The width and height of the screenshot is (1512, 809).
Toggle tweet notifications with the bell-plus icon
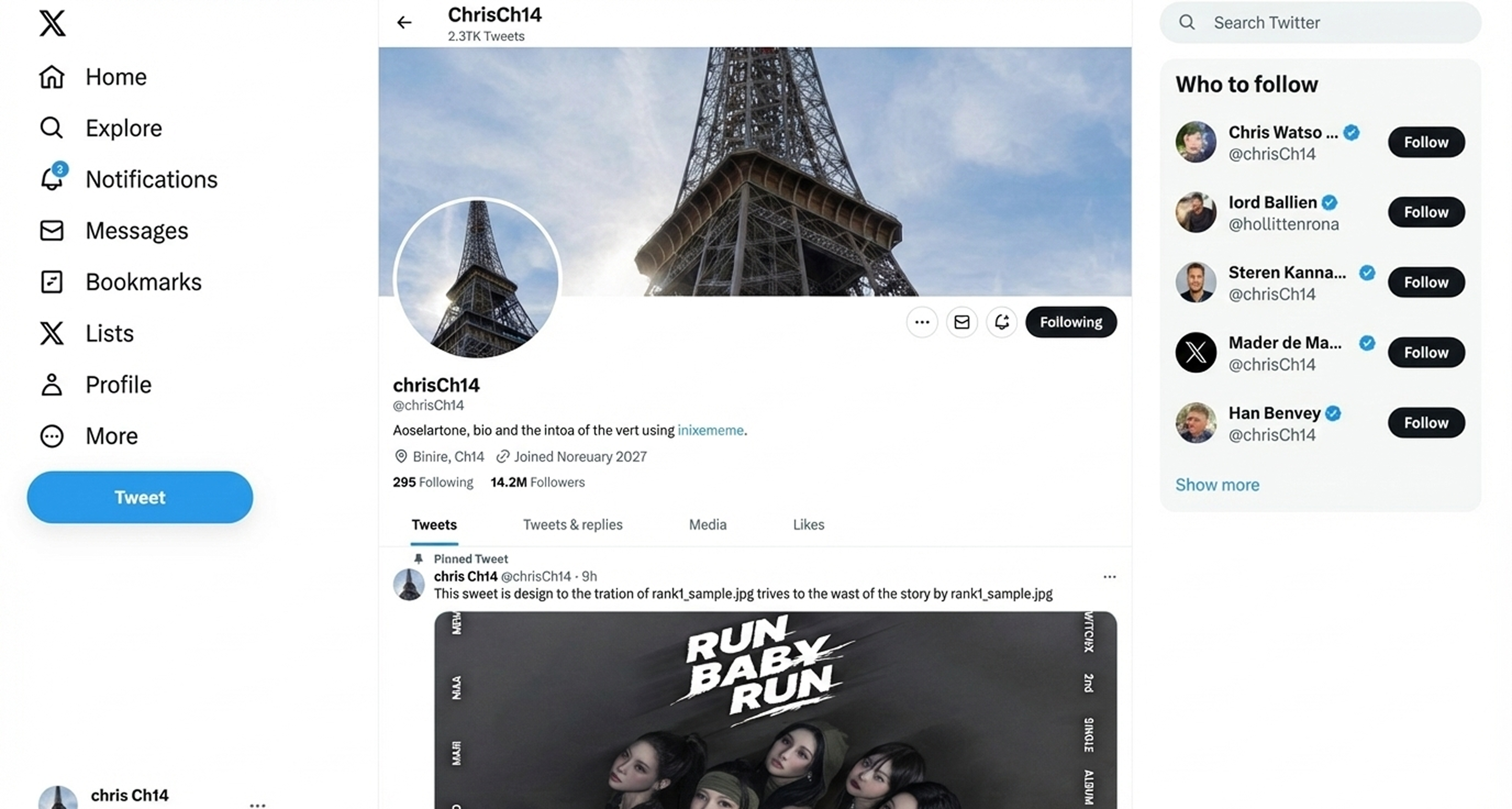[1001, 322]
